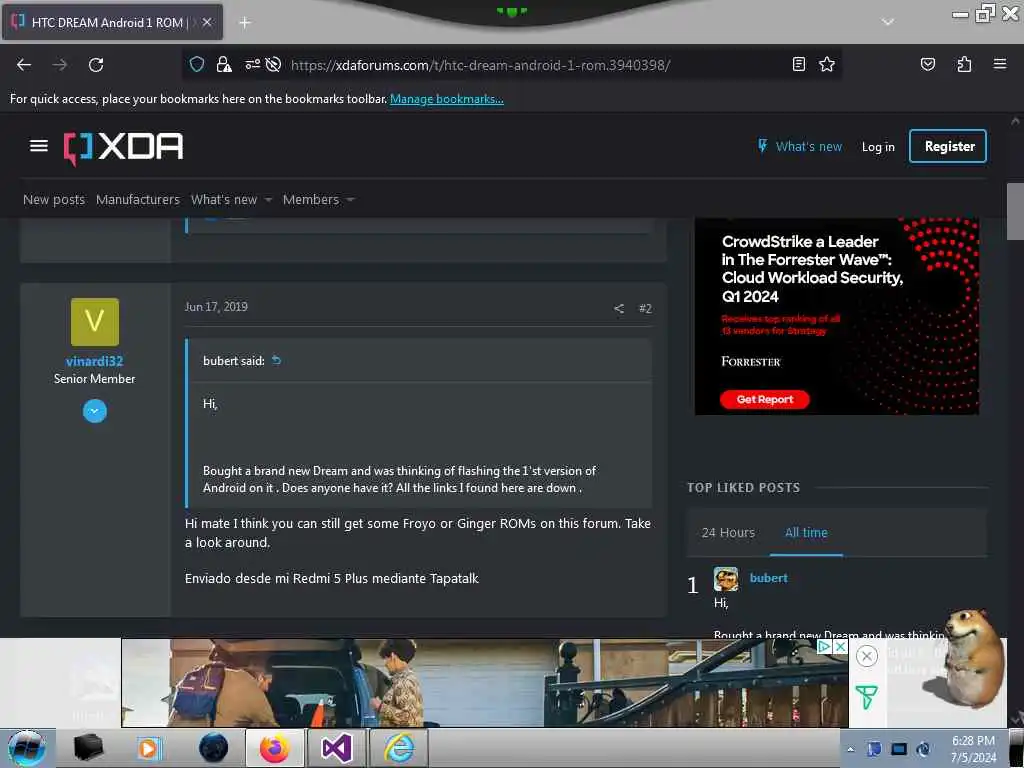Toggle reader view icon
Screen dimensions: 1024x768
click(x=798, y=64)
